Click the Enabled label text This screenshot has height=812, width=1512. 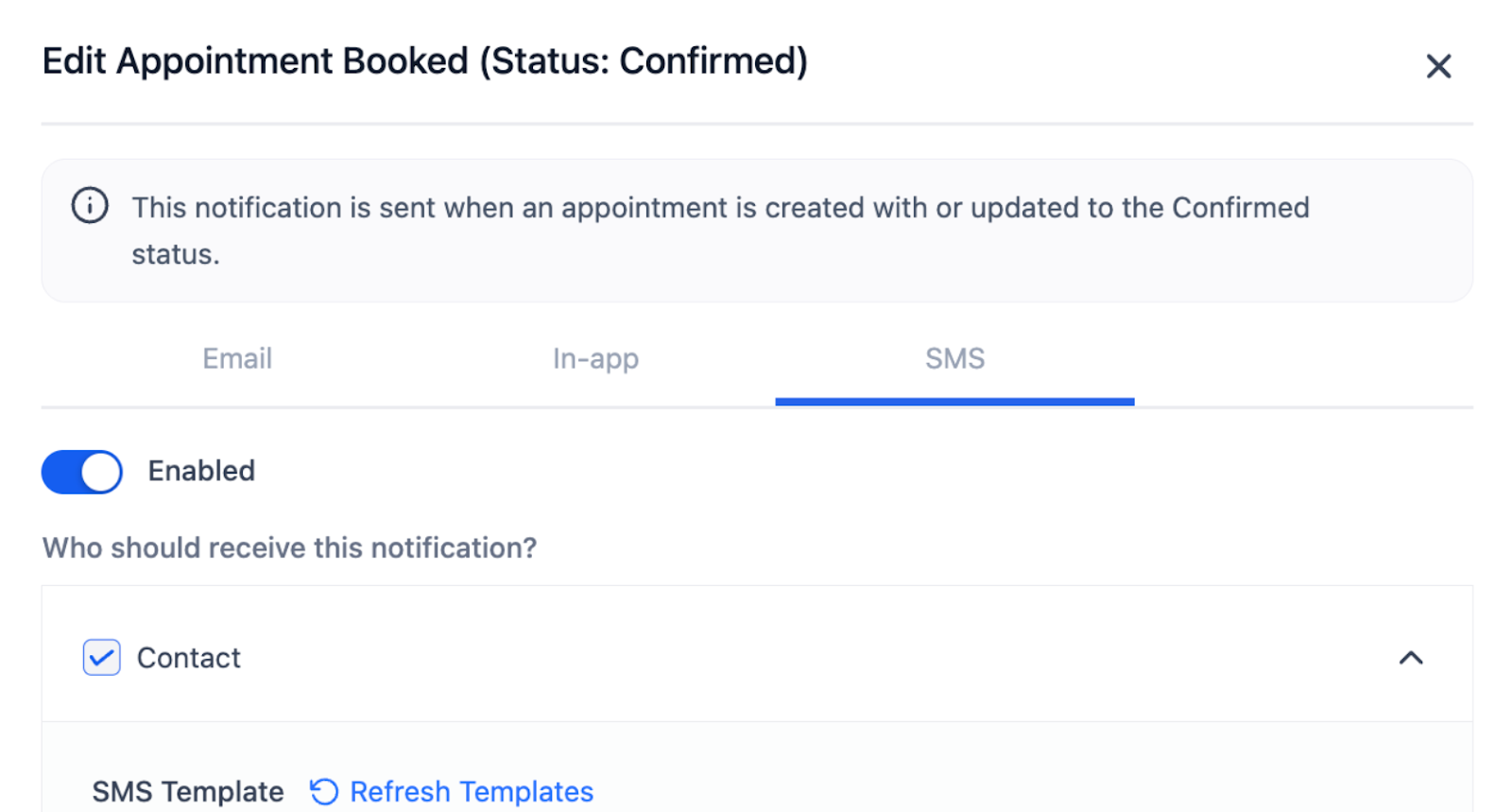click(x=201, y=471)
